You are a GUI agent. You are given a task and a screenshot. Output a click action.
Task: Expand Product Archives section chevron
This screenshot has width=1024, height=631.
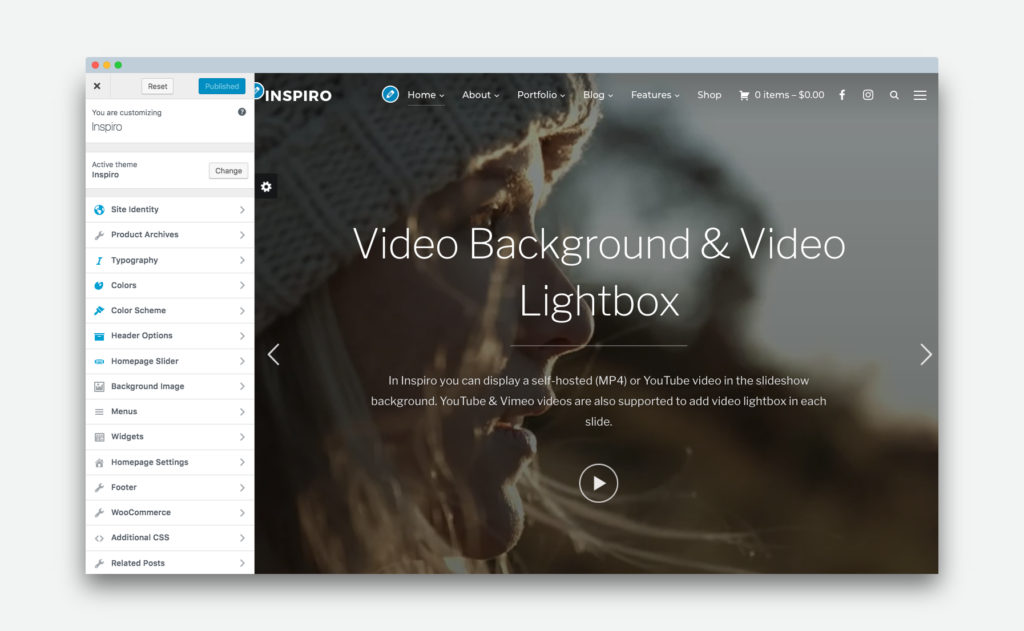point(242,235)
